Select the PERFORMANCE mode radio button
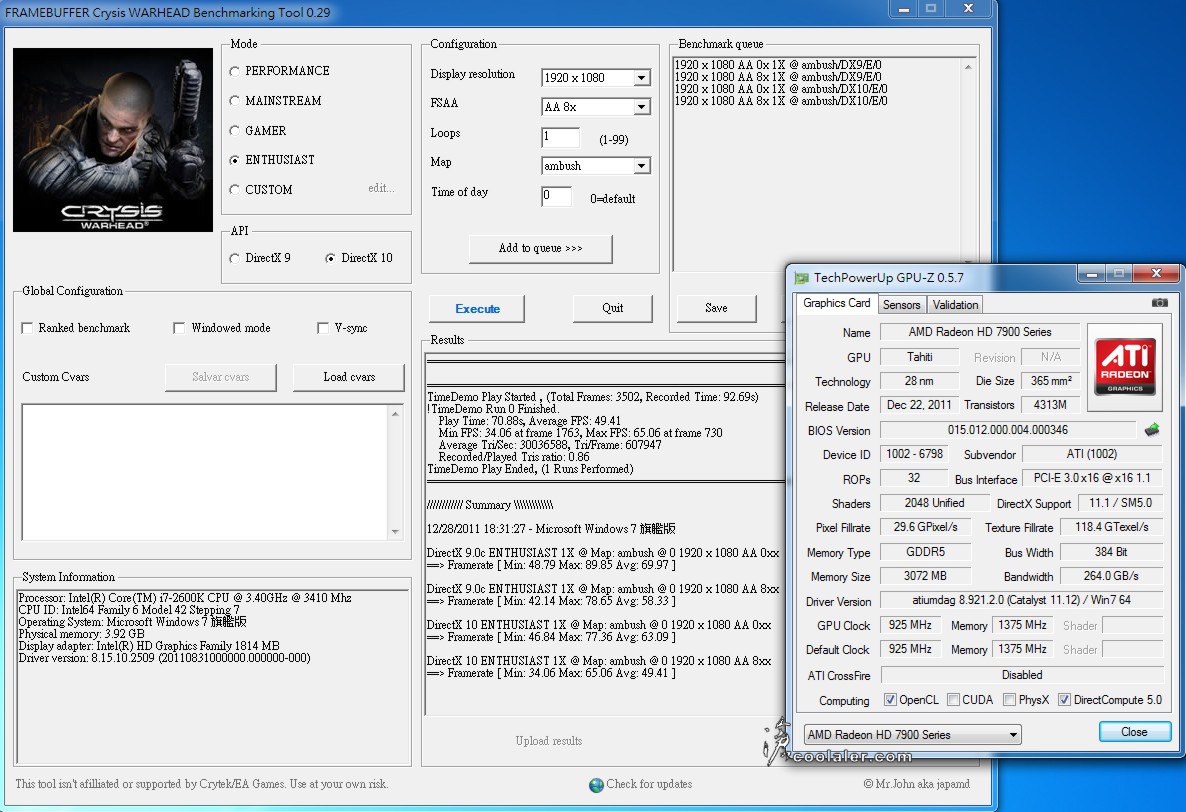1186x812 pixels. [x=234, y=71]
